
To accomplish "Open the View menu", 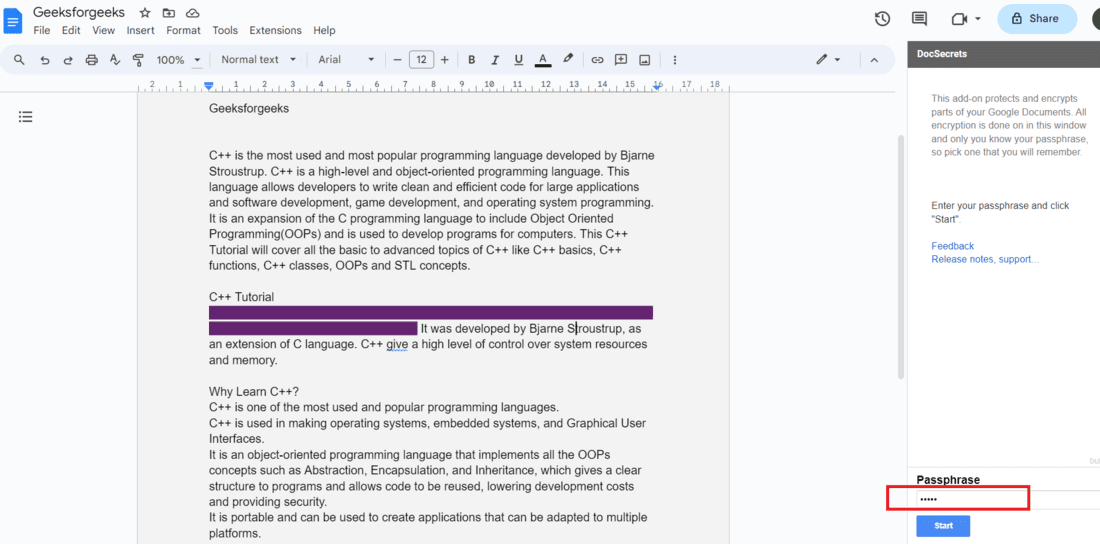I will coord(103,30).
